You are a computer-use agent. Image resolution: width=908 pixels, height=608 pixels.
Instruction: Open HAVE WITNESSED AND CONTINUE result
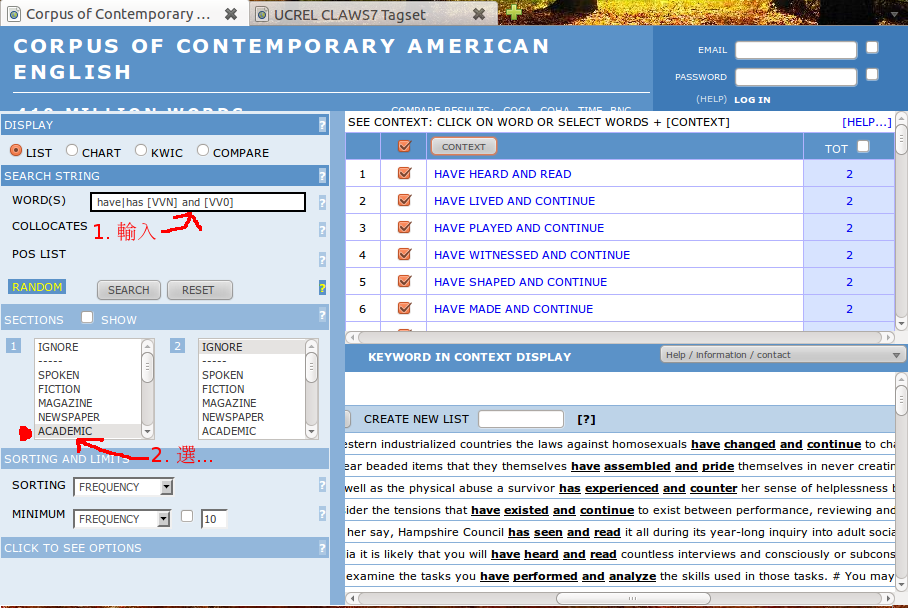pos(532,255)
